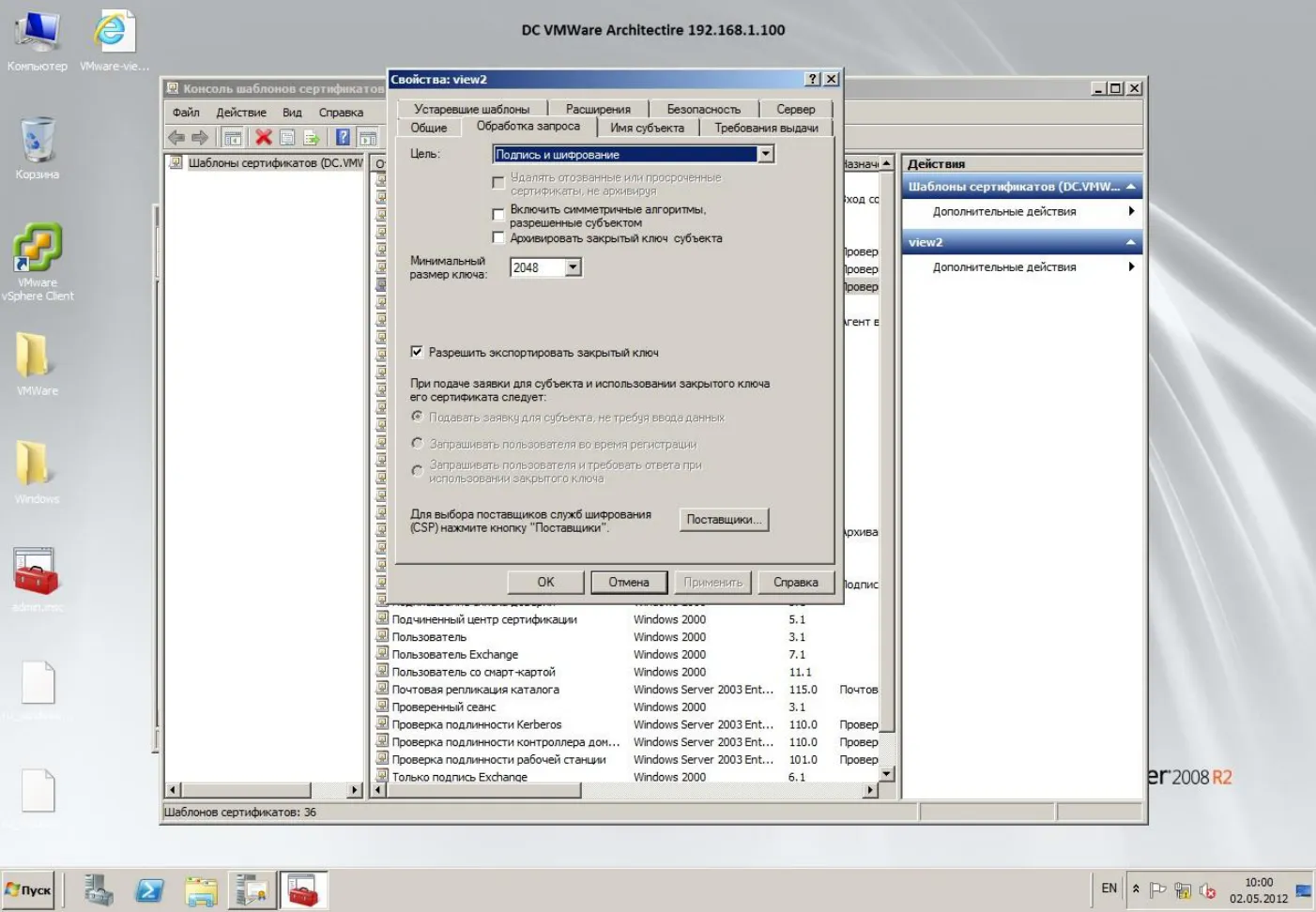Click the OK button
The image size is (1316, 912).
click(x=545, y=582)
